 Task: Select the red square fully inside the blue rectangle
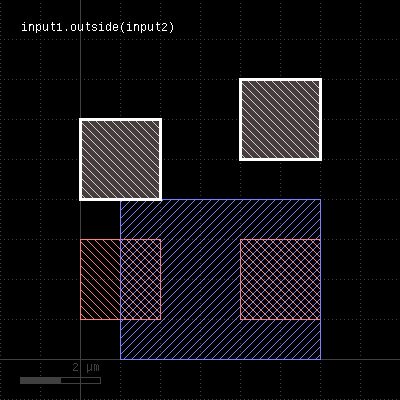280,279
